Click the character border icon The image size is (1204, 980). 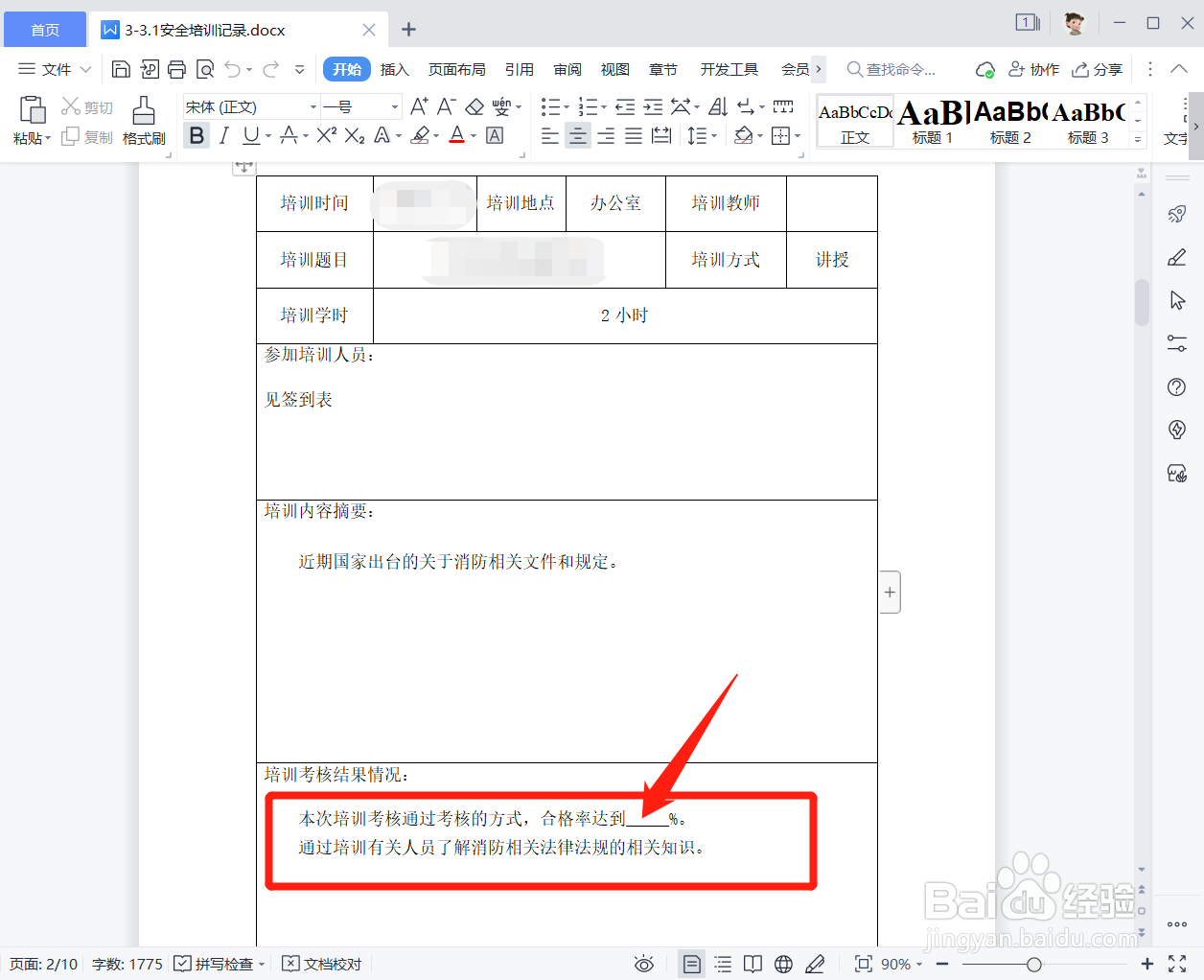[495, 137]
